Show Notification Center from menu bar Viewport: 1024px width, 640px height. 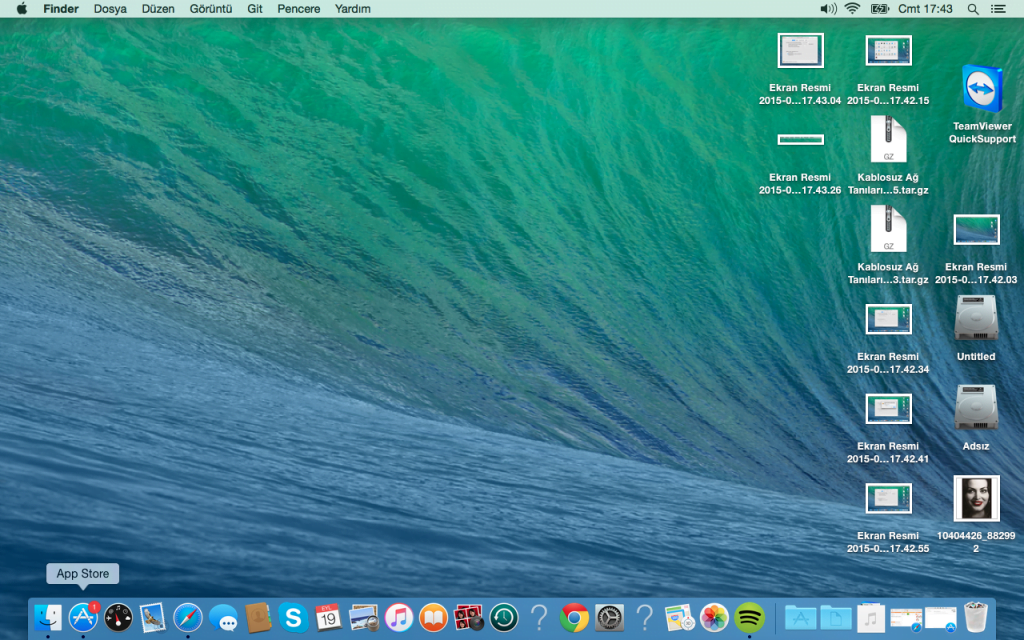[x=998, y=9]
